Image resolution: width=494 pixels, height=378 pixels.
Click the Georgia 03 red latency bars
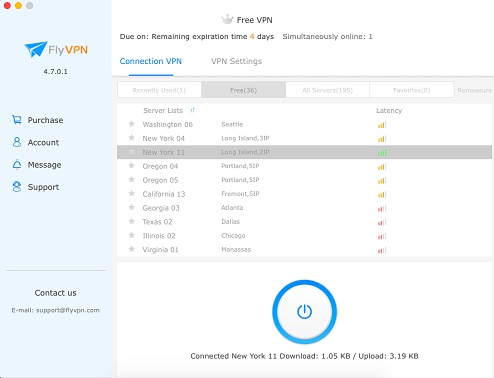click(x=382, y=209)
